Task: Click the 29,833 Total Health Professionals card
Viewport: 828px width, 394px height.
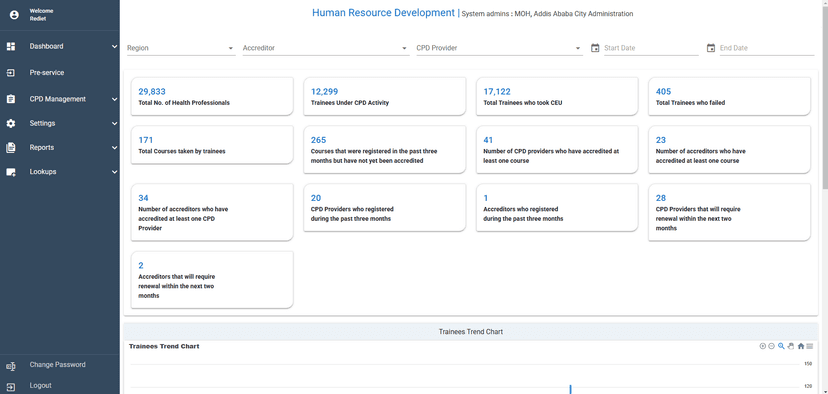Action: 212,96
